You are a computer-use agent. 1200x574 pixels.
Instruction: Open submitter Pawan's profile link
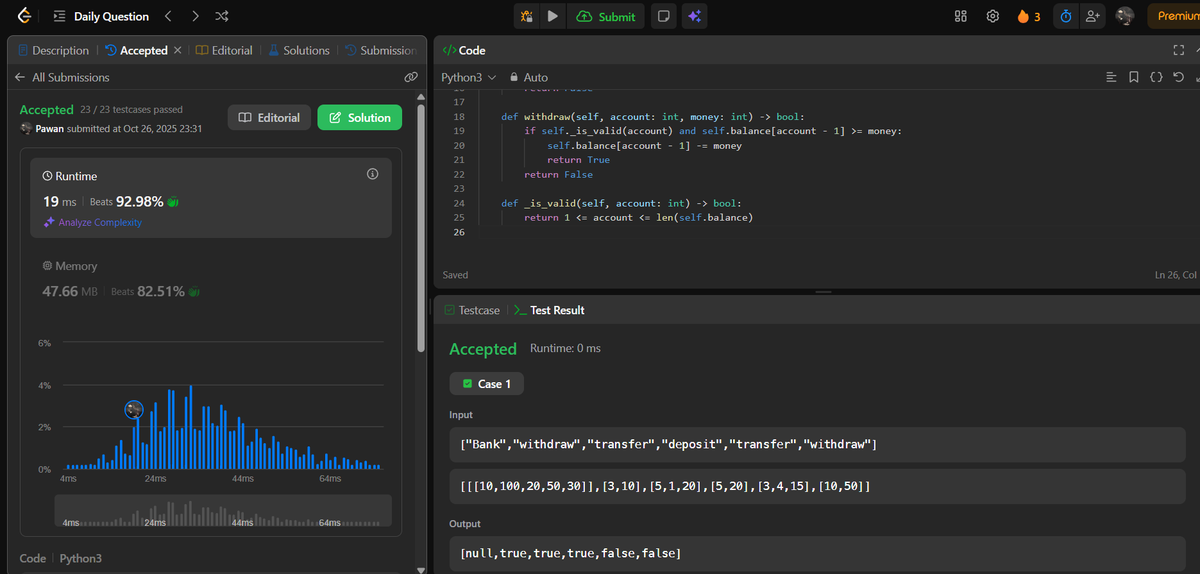click(49, 128)
